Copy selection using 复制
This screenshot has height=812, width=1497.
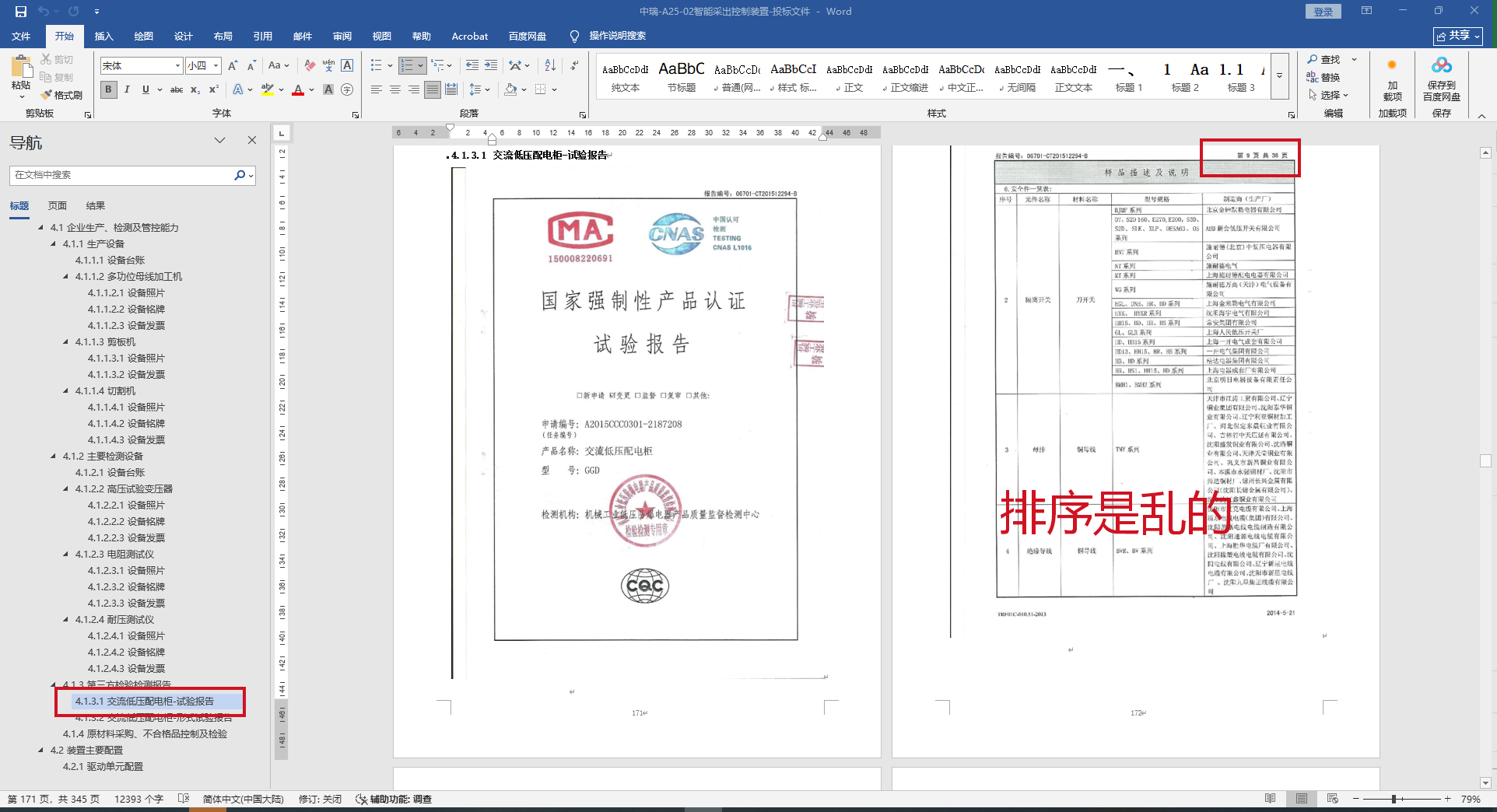click(x=57, y=77)
